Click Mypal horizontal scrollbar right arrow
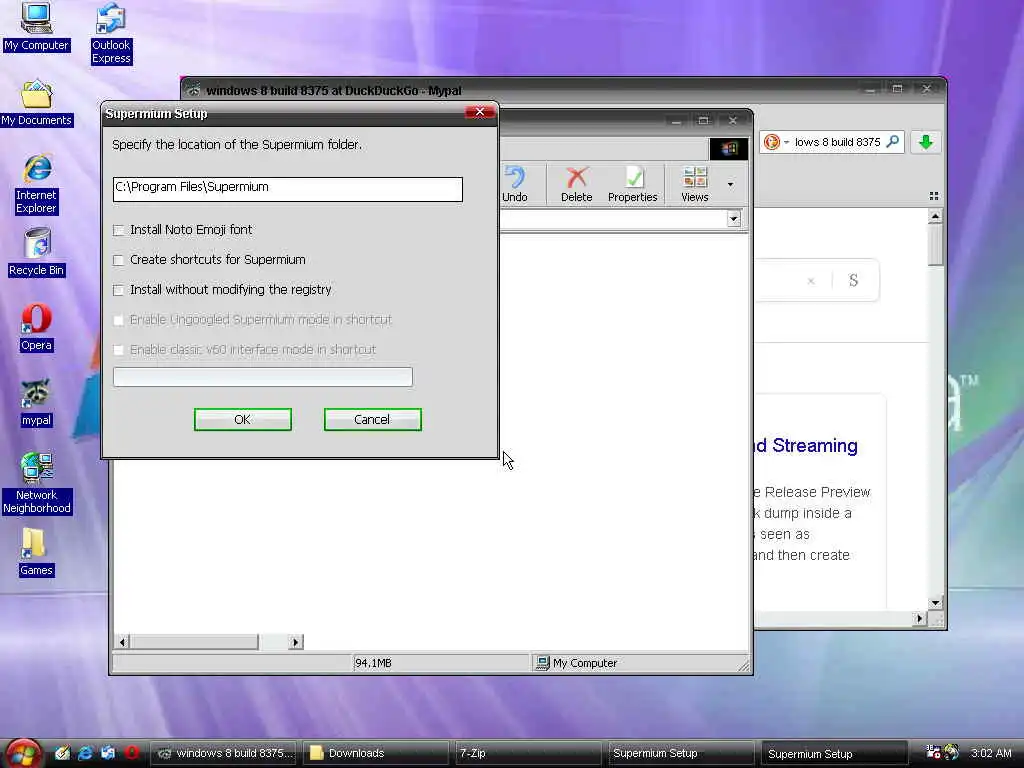 pos(920,618)
